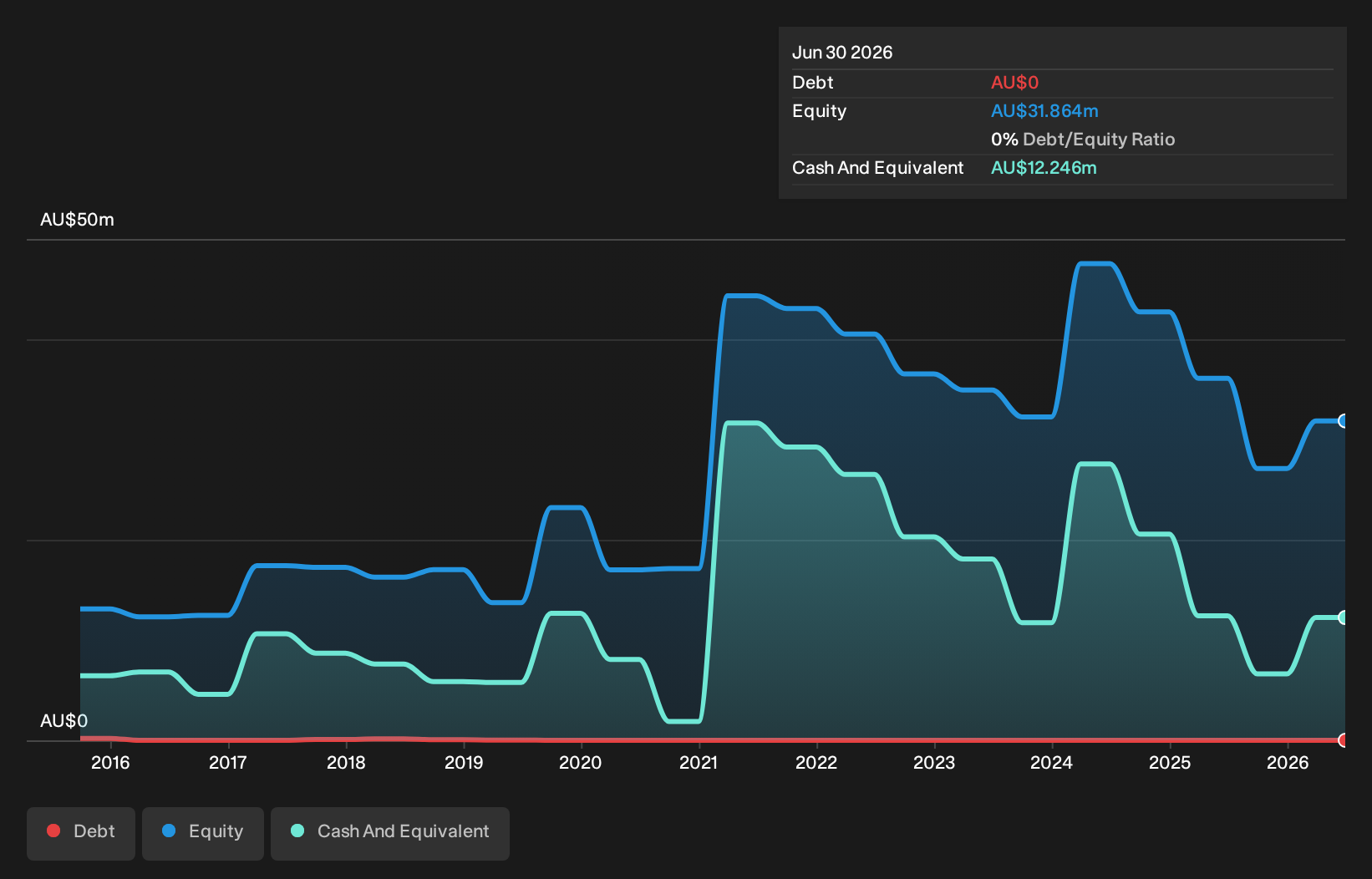The image size is (1372, 879).
Task: Click the AU$31.864m equity value
Action: point(1044,111)
